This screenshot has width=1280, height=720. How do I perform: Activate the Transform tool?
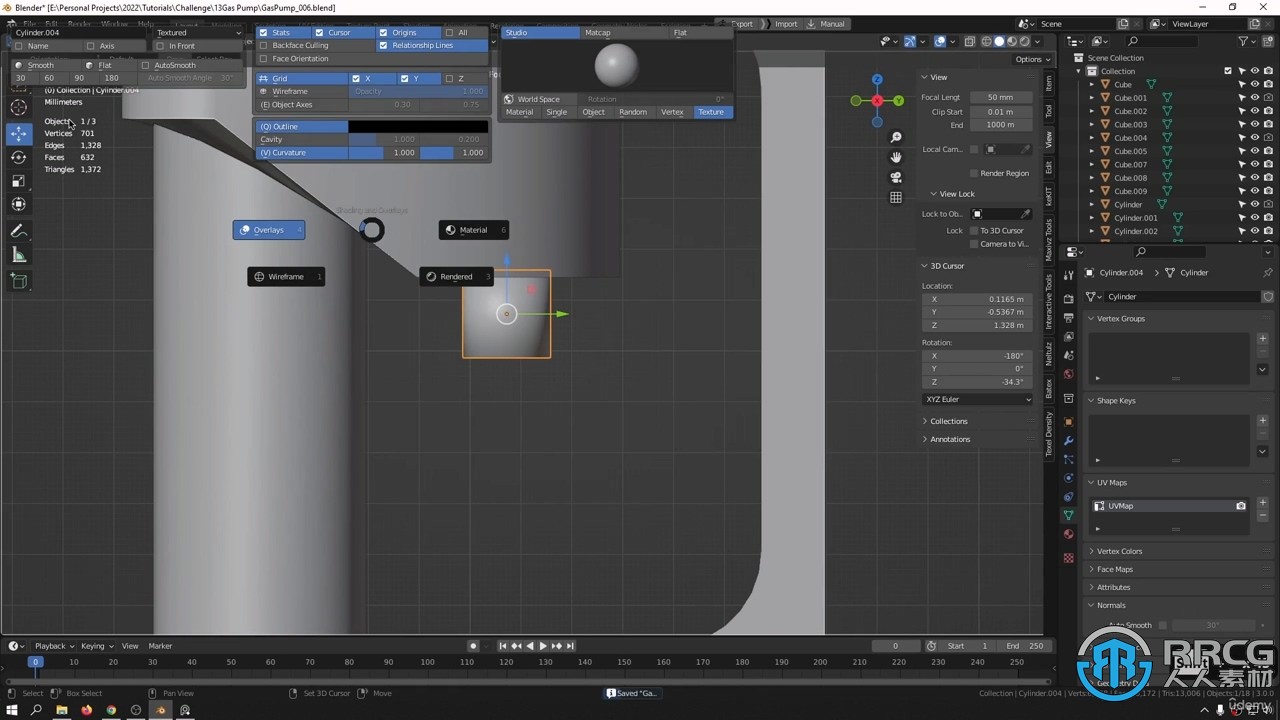point(19,204)
